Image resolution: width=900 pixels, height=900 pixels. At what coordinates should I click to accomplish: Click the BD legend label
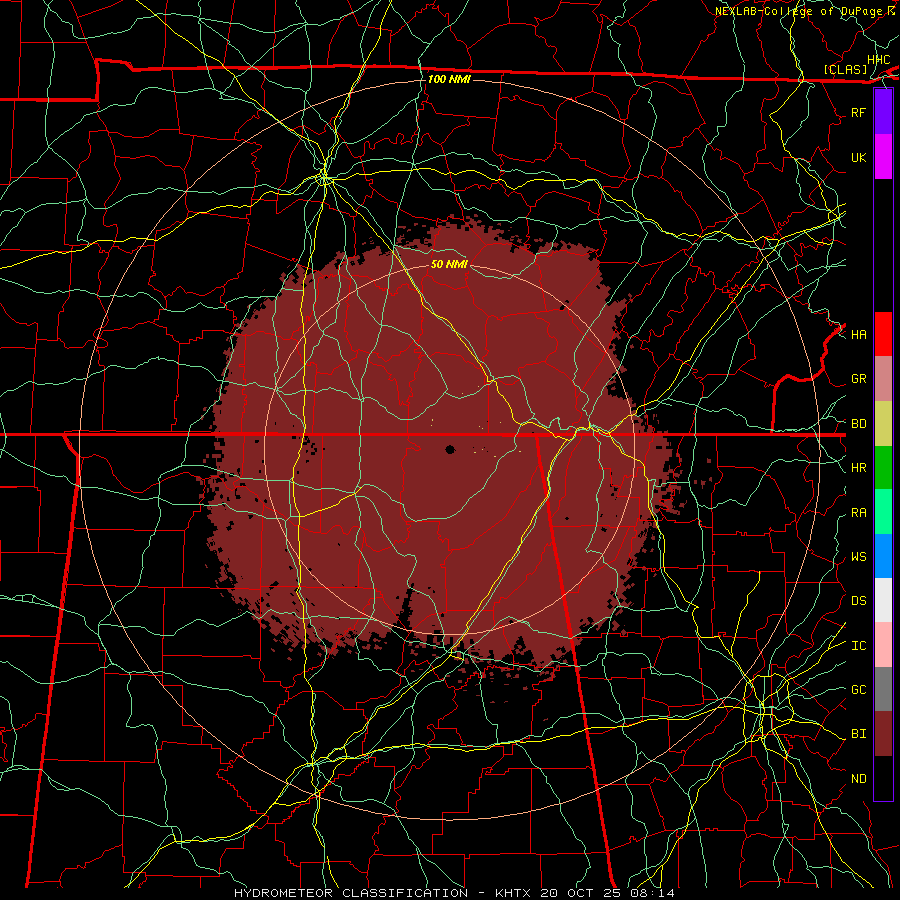click(859, 424)
